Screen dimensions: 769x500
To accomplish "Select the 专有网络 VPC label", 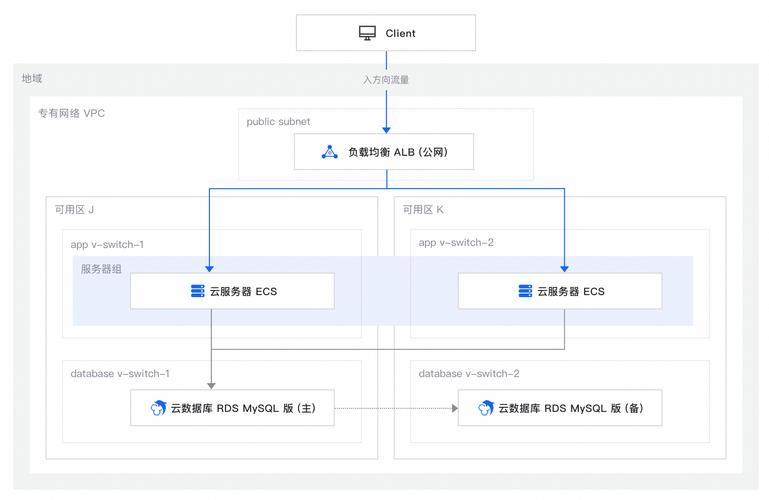I will tap(71, 113).
